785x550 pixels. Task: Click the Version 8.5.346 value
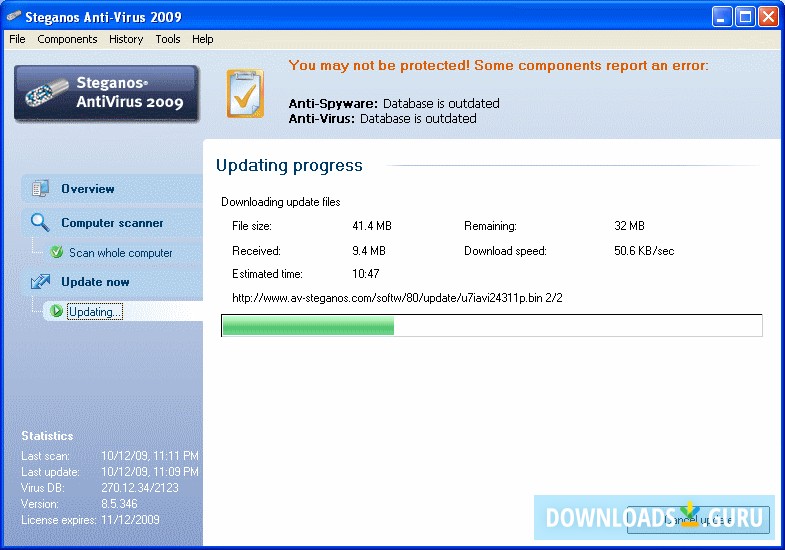[119, 504]
